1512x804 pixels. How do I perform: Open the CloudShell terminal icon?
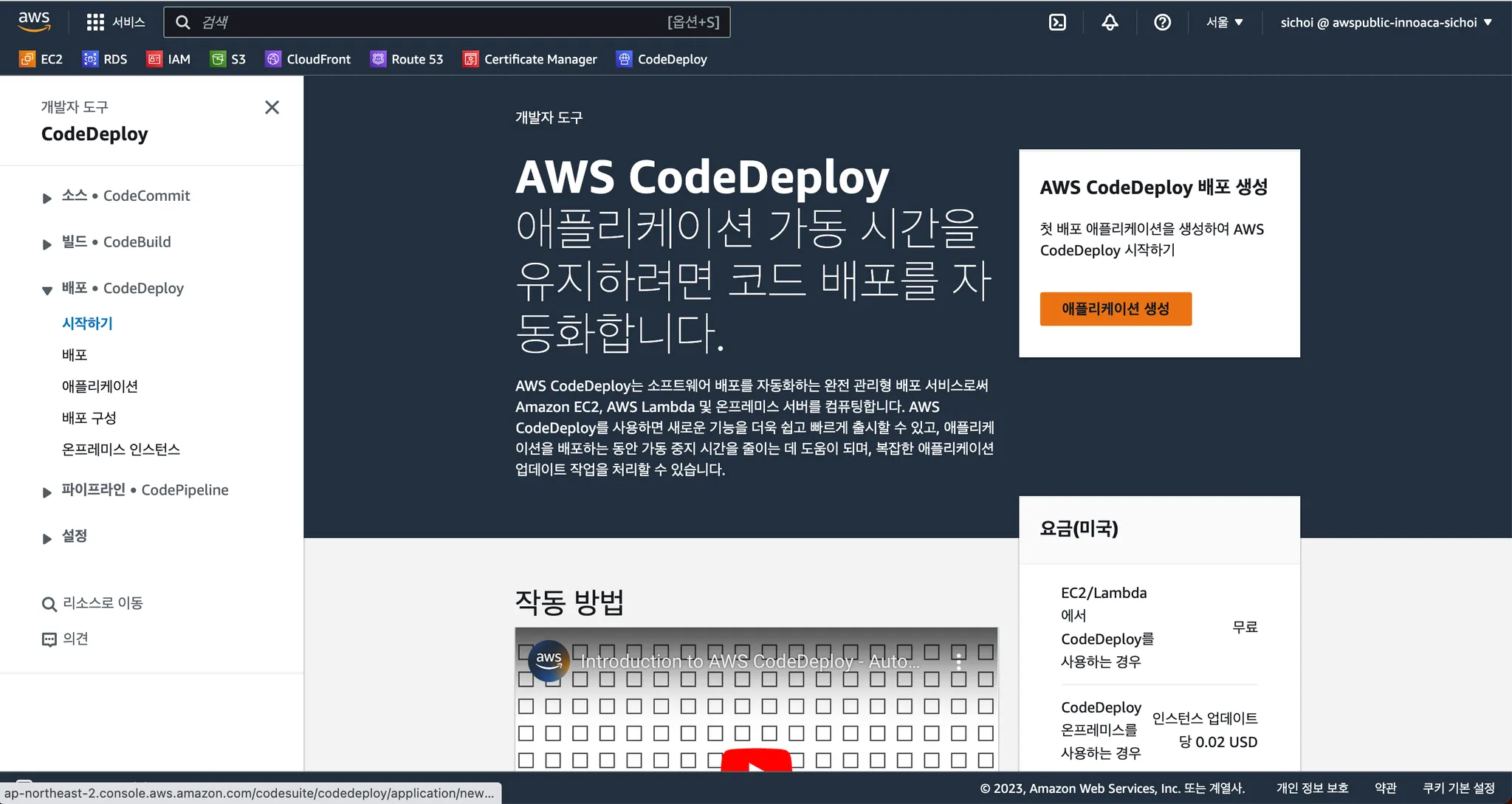click(x=1057, y=22)
